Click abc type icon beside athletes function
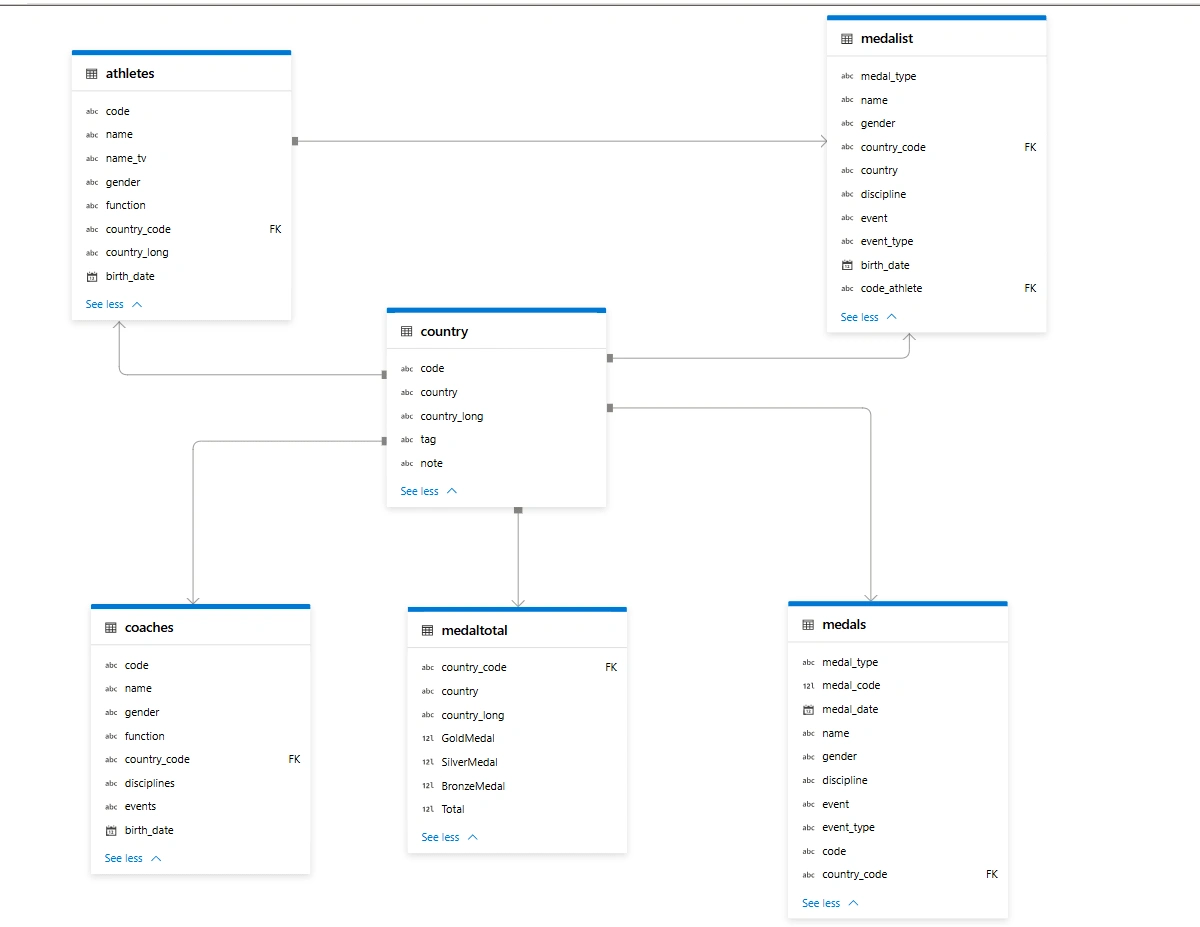Screen dimensions: 1200x927 pos(92,206)
